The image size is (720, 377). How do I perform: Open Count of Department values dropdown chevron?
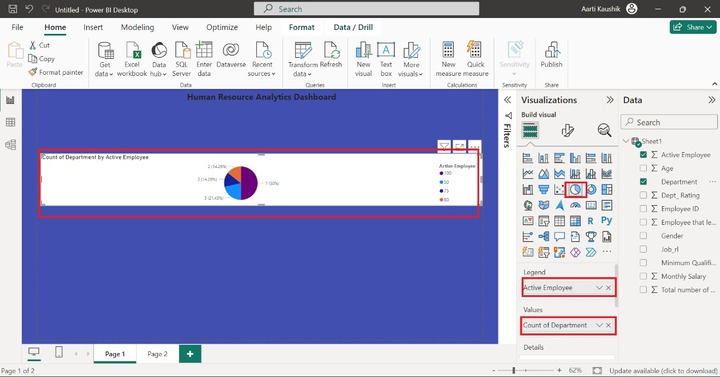click(599, 325)
